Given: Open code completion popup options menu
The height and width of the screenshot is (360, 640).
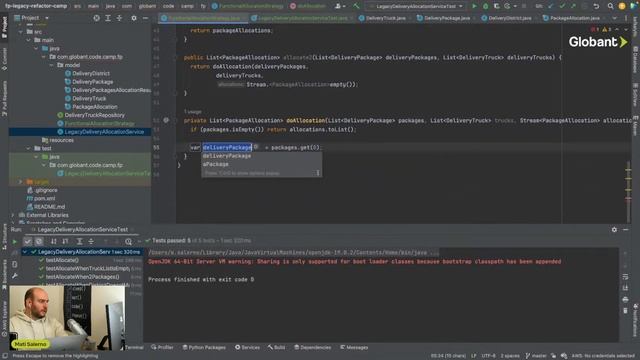Looking at the screenshot, I should click(x=318, y=173).
